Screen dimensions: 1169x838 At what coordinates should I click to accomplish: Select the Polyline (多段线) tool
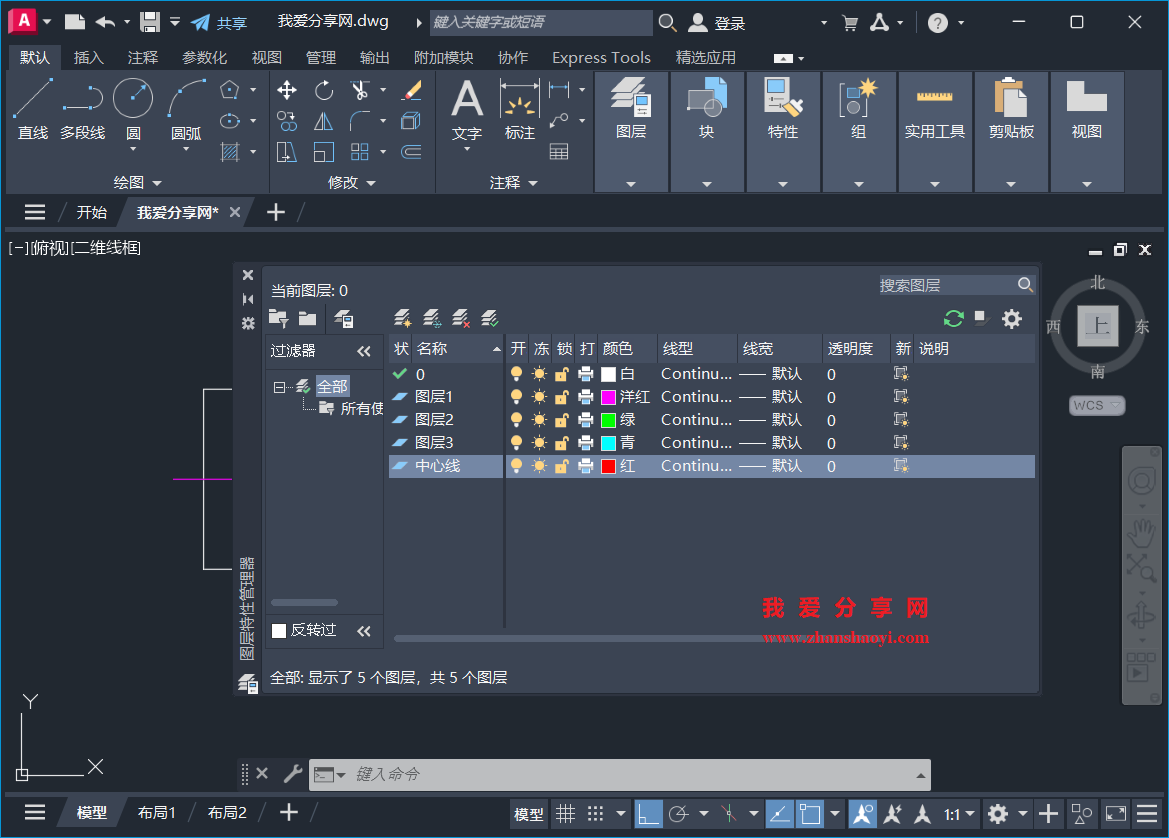pyautogui.click(x=83, y=110)
